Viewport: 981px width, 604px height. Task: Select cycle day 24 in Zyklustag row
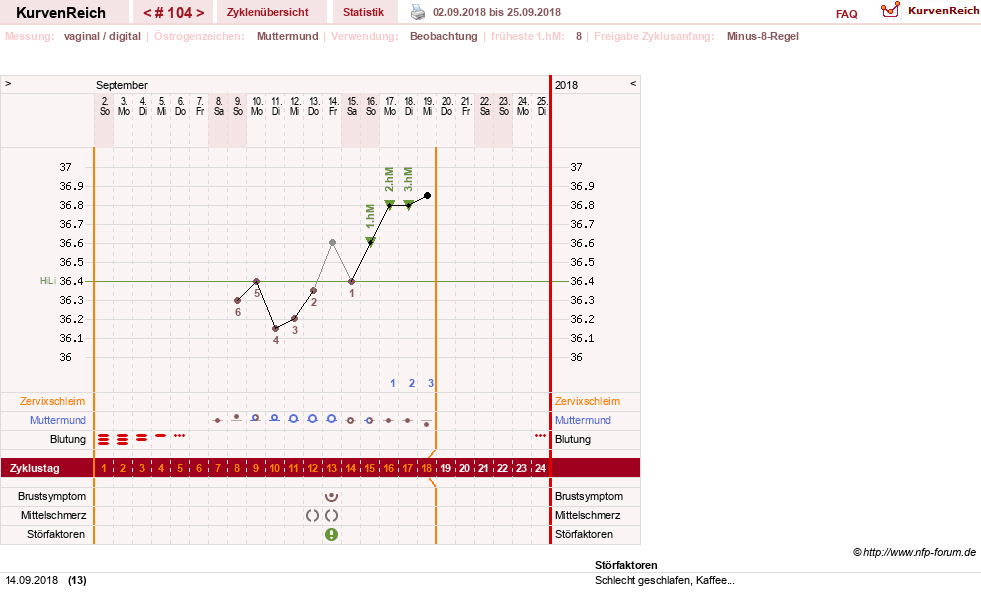[541, 468]
